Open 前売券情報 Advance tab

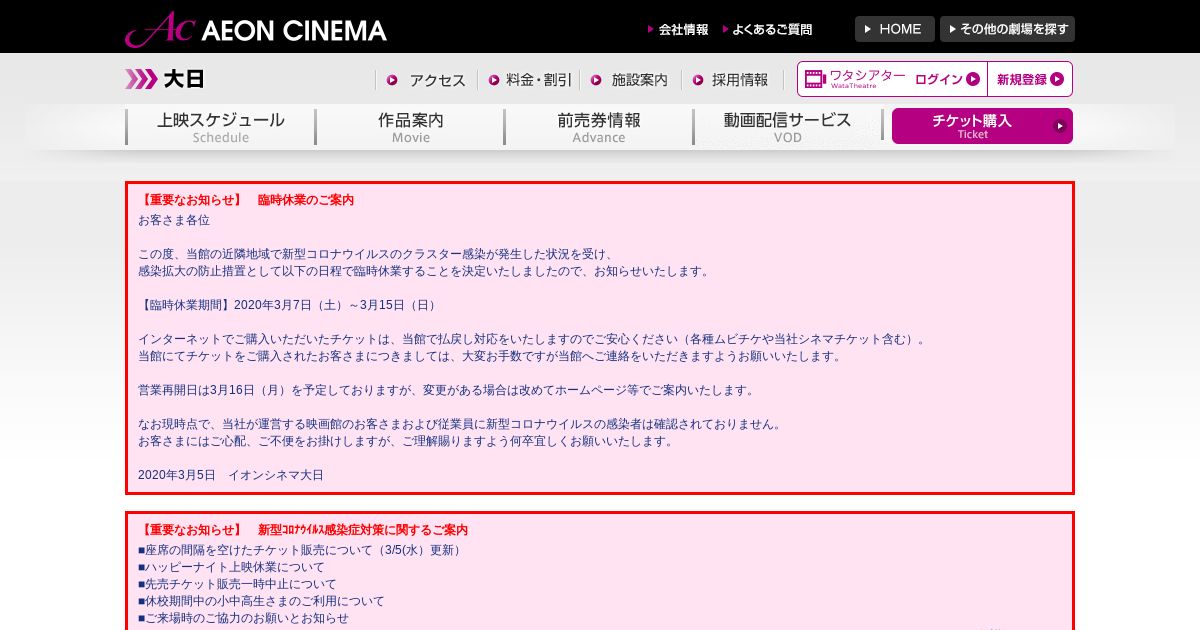[598, 127]
